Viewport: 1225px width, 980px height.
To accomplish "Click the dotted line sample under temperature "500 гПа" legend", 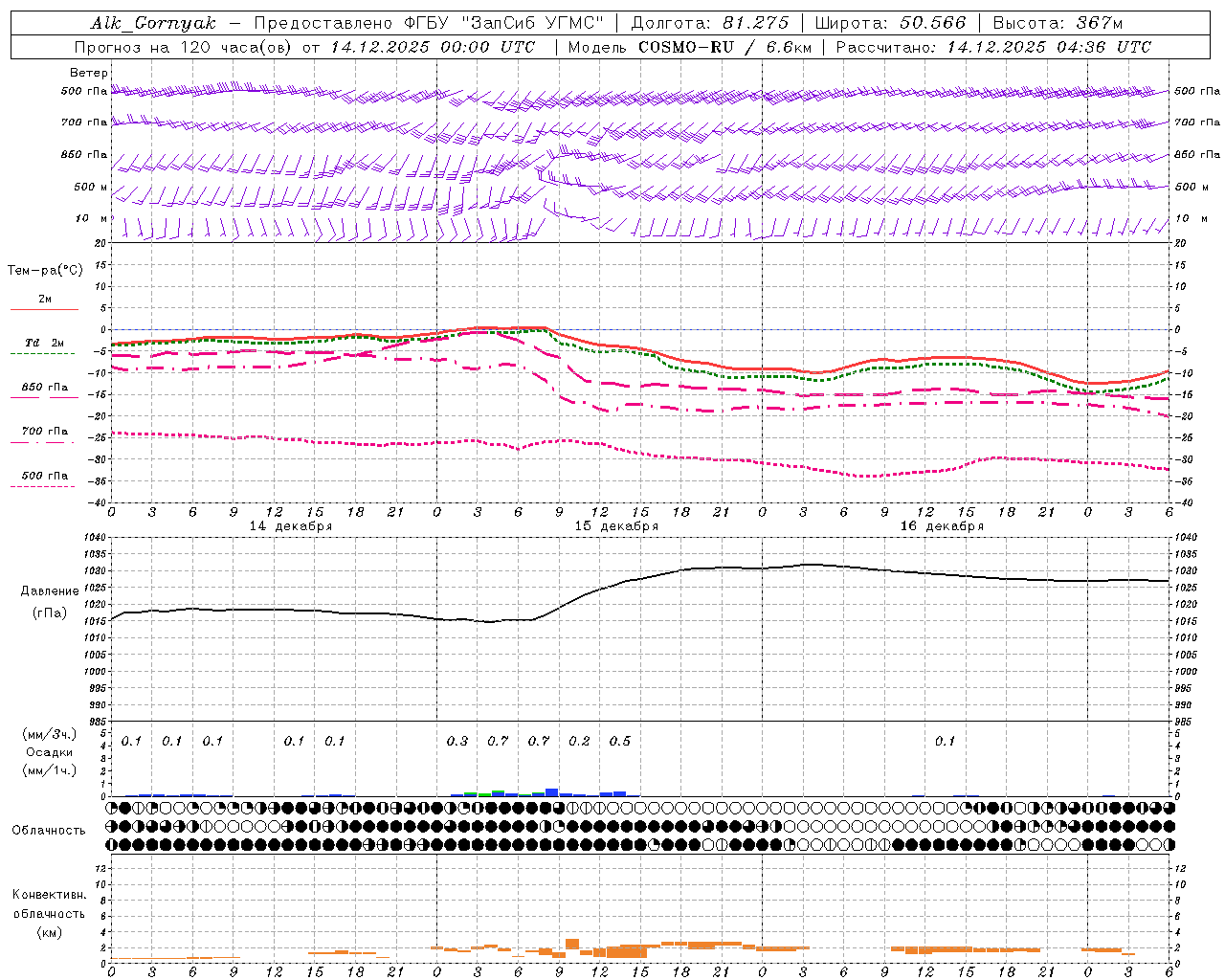I will tap(43, 486).
